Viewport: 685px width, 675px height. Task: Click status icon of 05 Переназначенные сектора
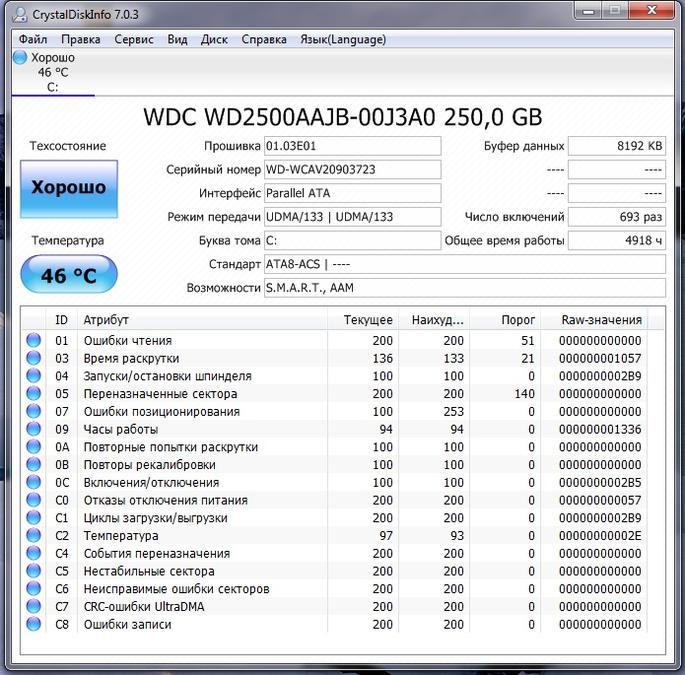point(34,393)
